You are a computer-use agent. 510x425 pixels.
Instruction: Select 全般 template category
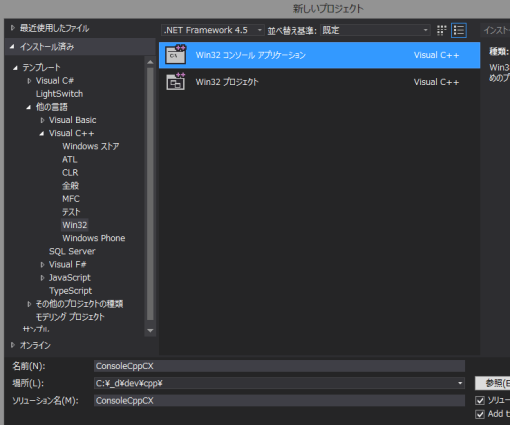click(x=70, y=186)
